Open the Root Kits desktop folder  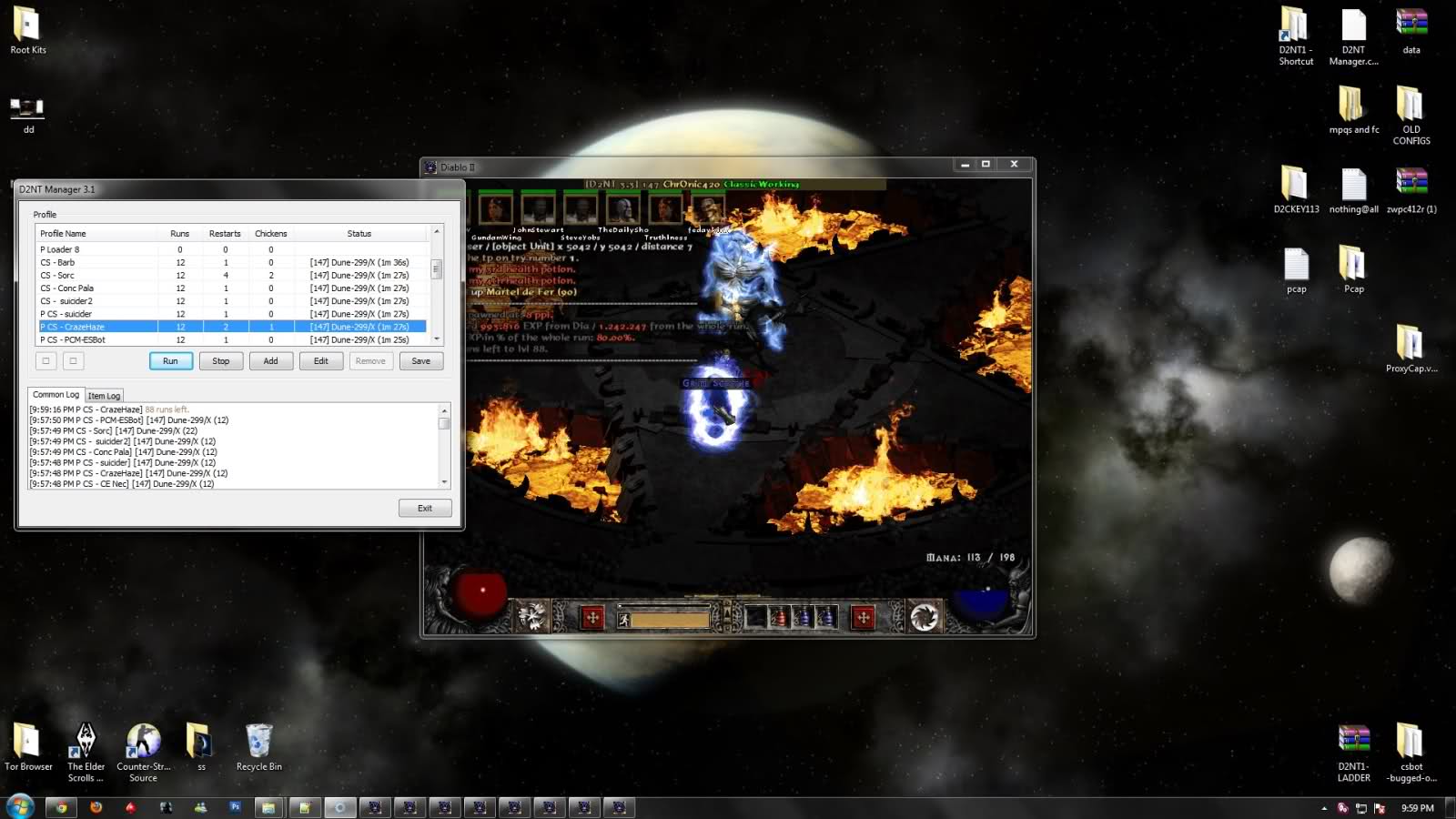(x=27, y=31)
